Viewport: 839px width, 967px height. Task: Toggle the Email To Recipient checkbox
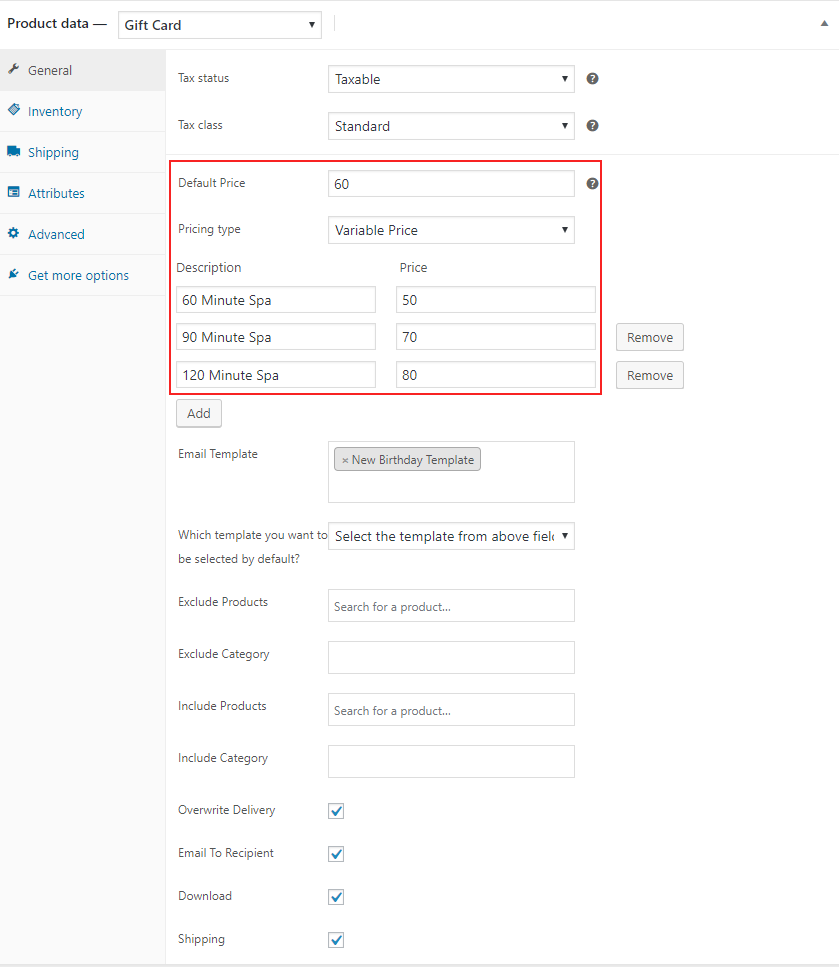[336, 854]
